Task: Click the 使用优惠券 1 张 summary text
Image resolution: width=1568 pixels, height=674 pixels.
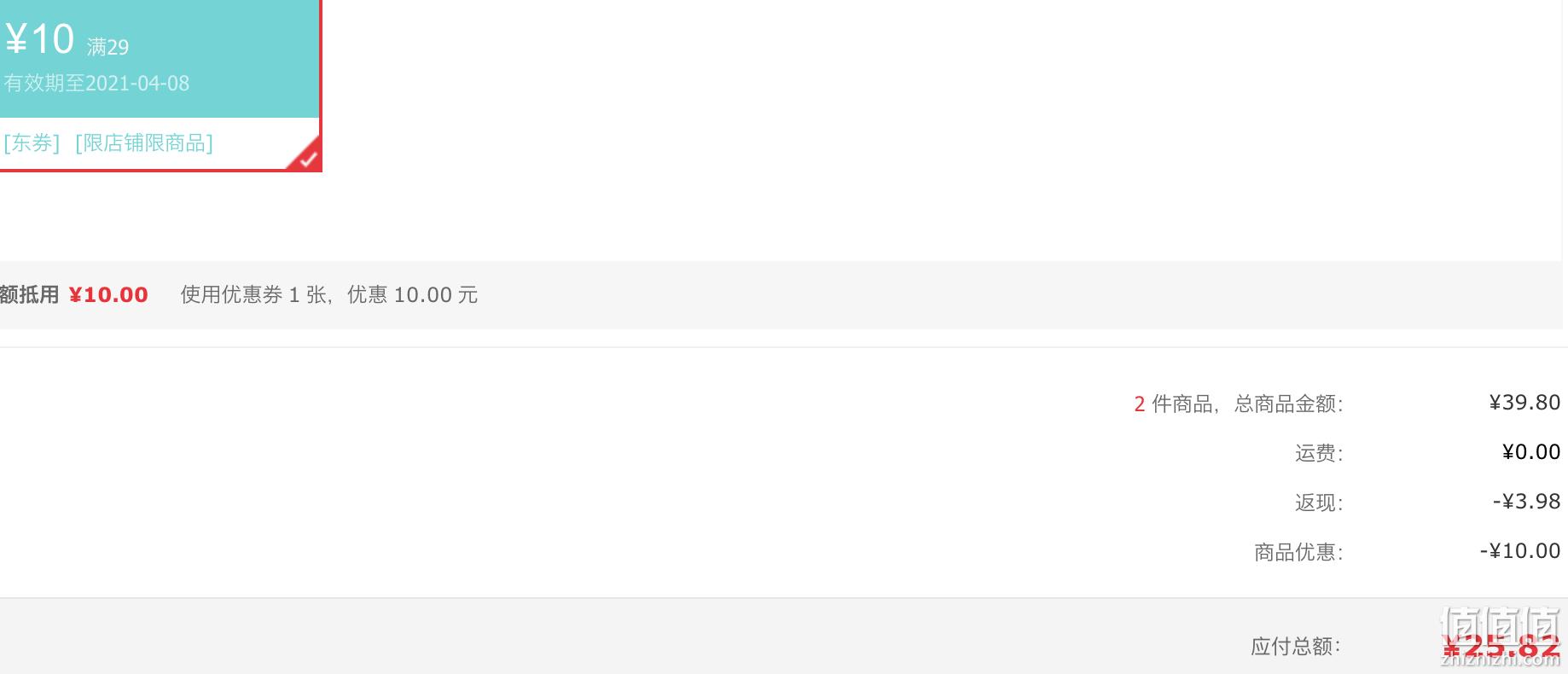Action: point(253,295)
